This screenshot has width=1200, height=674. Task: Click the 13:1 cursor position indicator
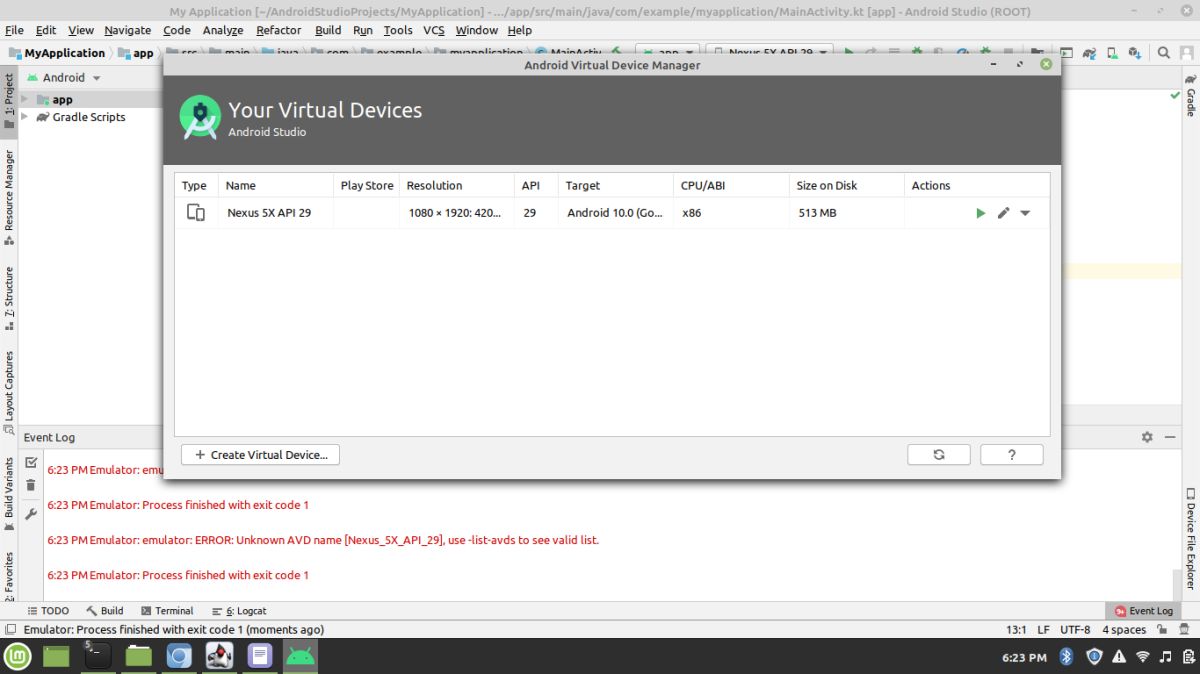pos(1016,630)
